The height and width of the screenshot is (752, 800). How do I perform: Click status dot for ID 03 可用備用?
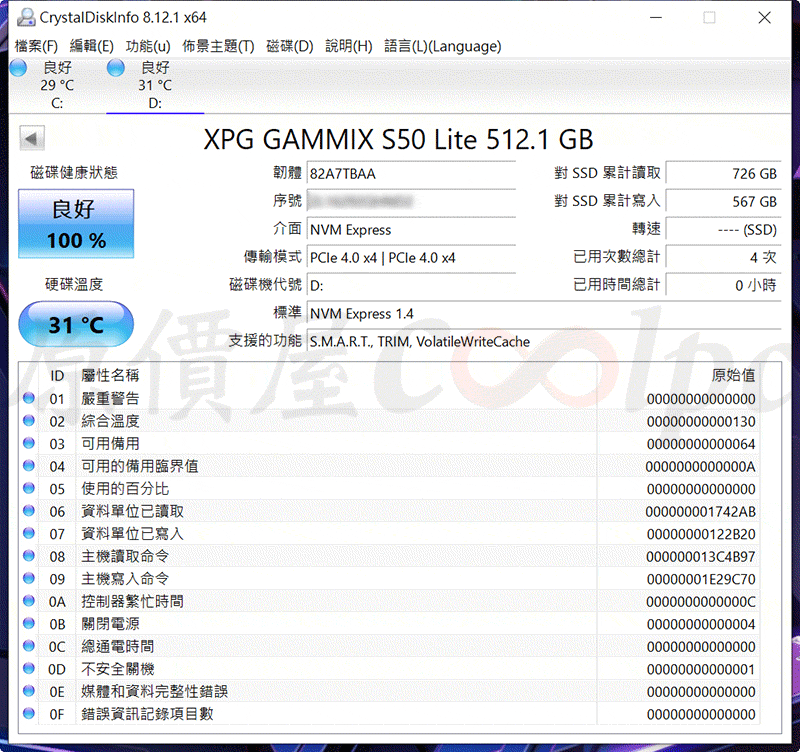tap(29, 443)
